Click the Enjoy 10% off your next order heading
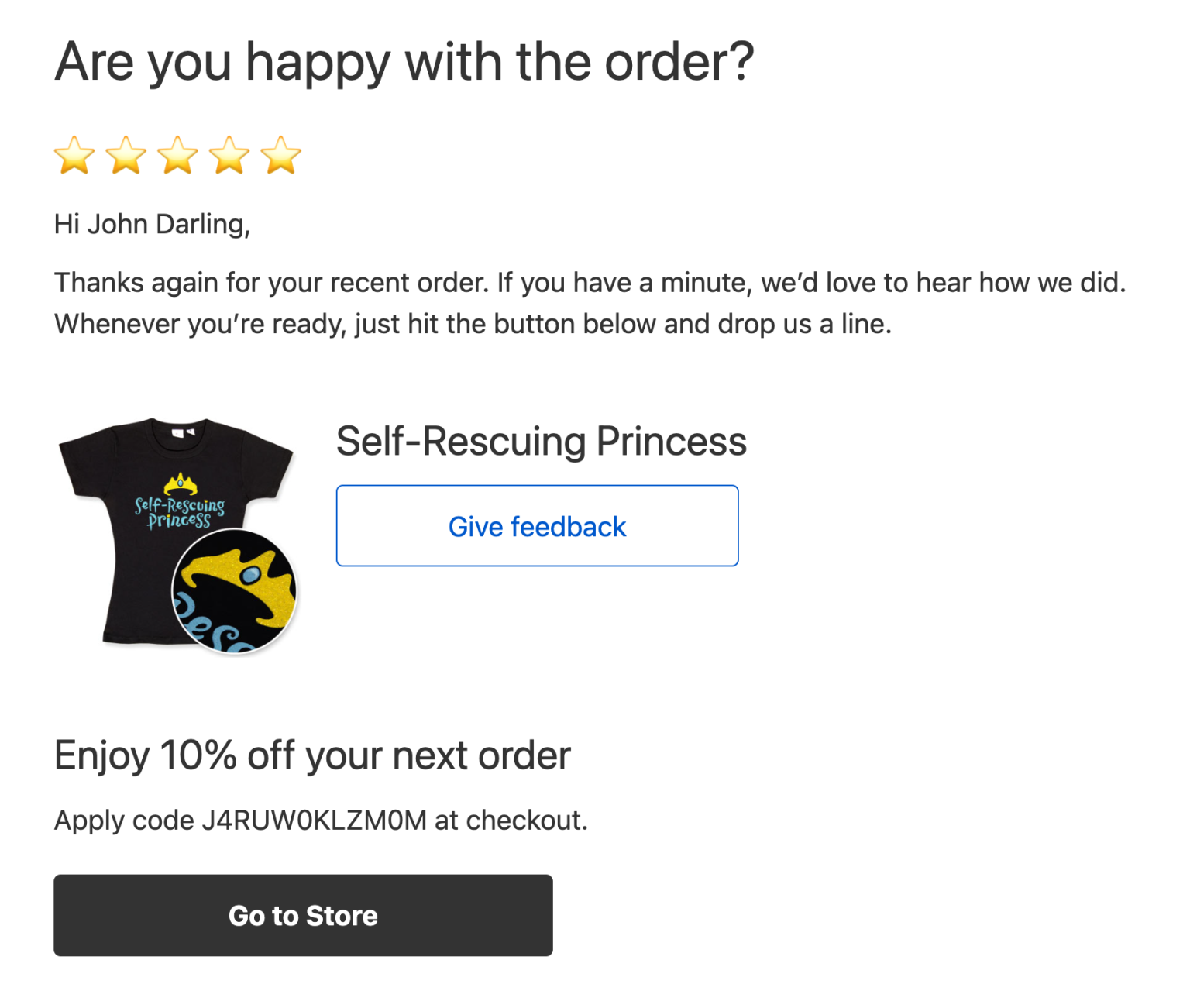This screenshot has width=1190, height=1008. 311,755
